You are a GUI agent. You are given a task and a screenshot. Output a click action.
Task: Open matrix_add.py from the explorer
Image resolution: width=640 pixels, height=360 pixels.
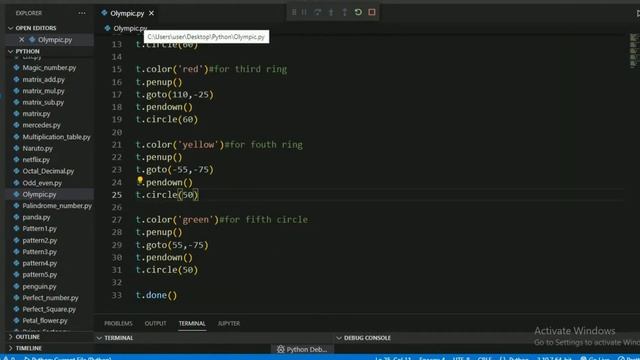click(44, 80)
